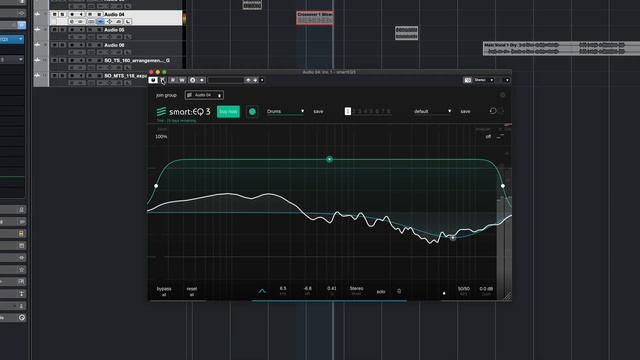The height and width of the screenshot is (360, 640).
Task: Open the Drums profile dropdown
Action: 285,111
